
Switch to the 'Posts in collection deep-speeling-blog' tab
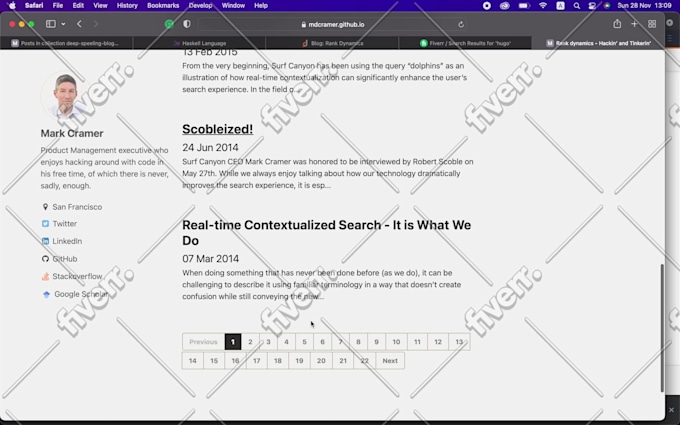[x=66, y=43]
